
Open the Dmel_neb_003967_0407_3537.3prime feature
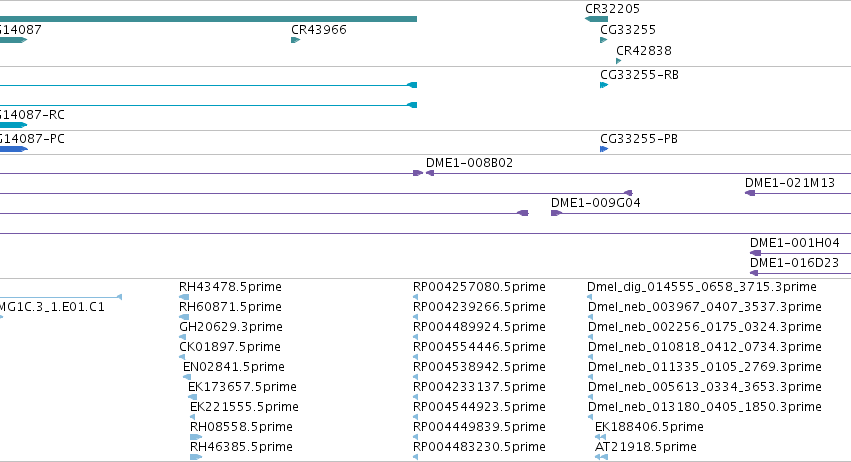(x=704, y=306)
